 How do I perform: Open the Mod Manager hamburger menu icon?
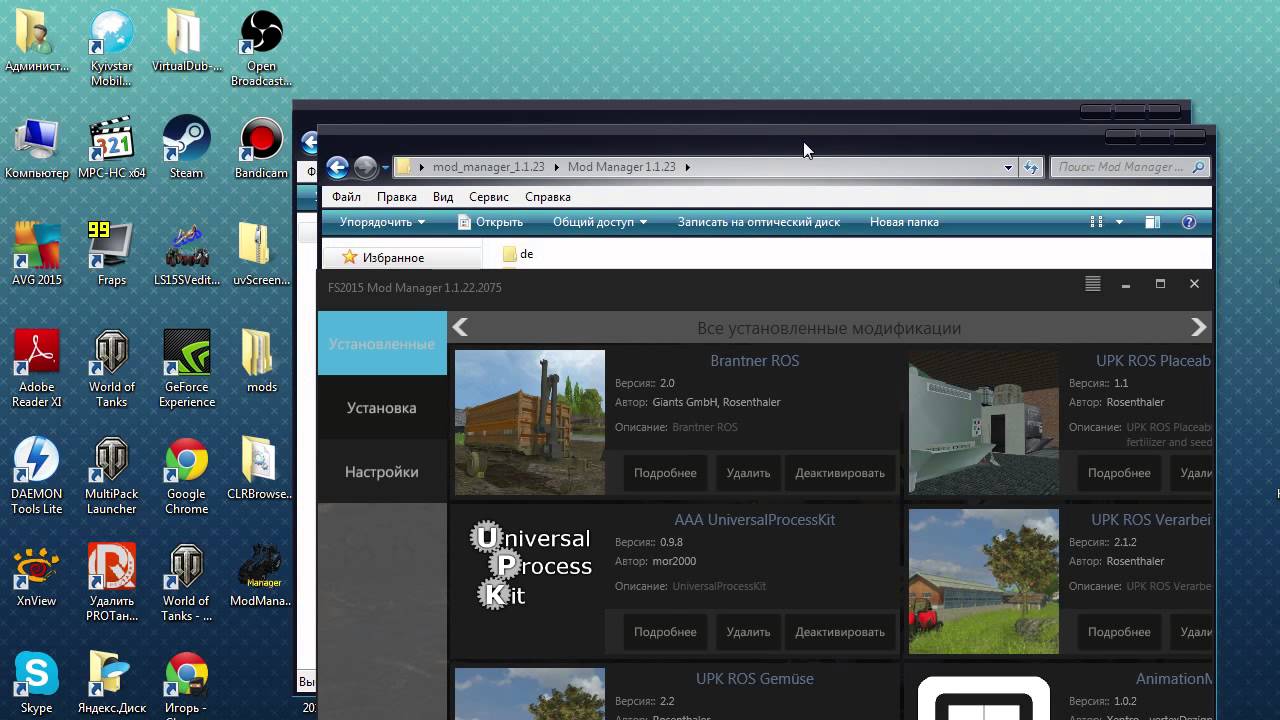tap(1093, 284)
